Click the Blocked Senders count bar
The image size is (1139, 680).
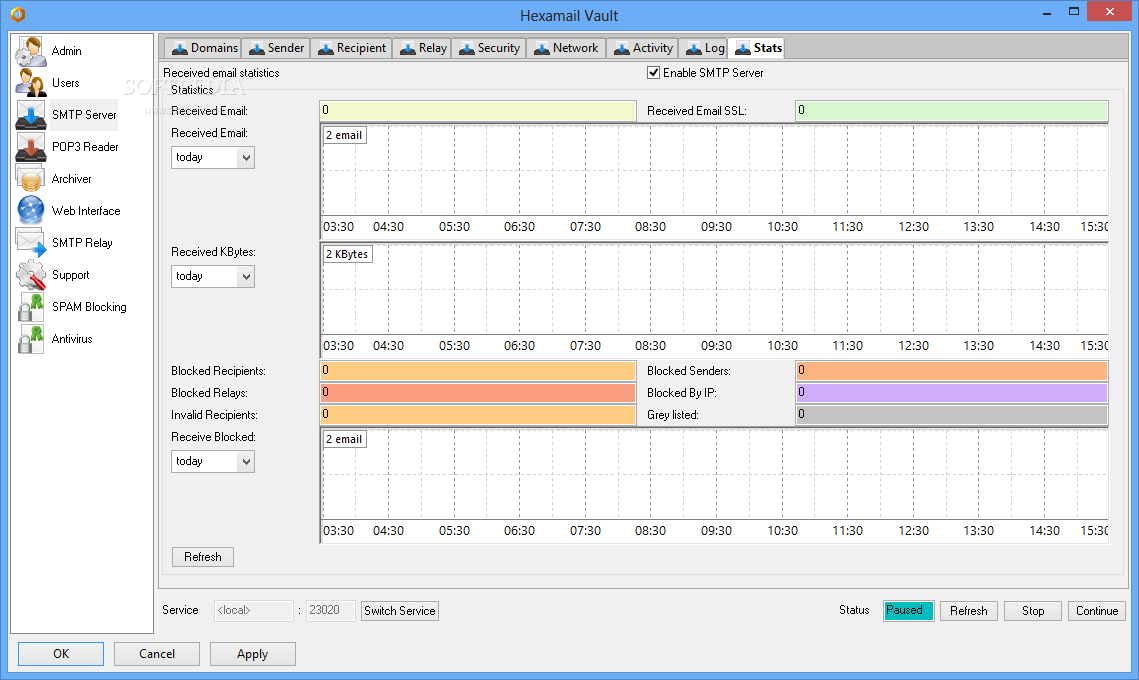pos(952,371)
